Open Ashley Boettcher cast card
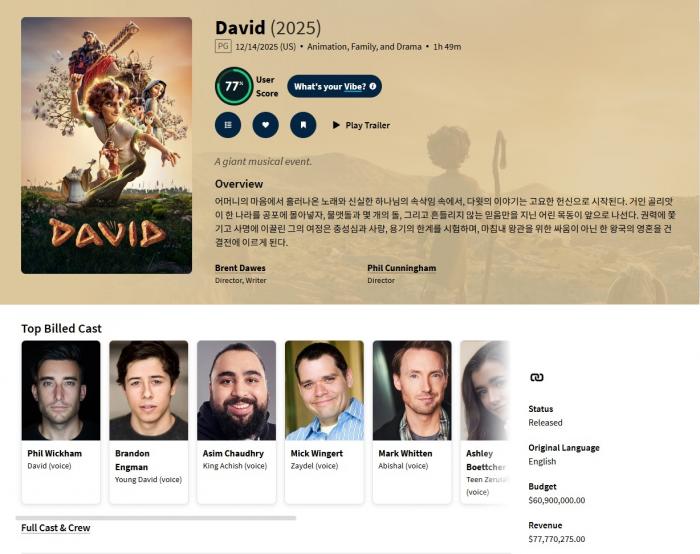Image resolution: width=700 pixels, height=554 pixels. click(485, 422)
